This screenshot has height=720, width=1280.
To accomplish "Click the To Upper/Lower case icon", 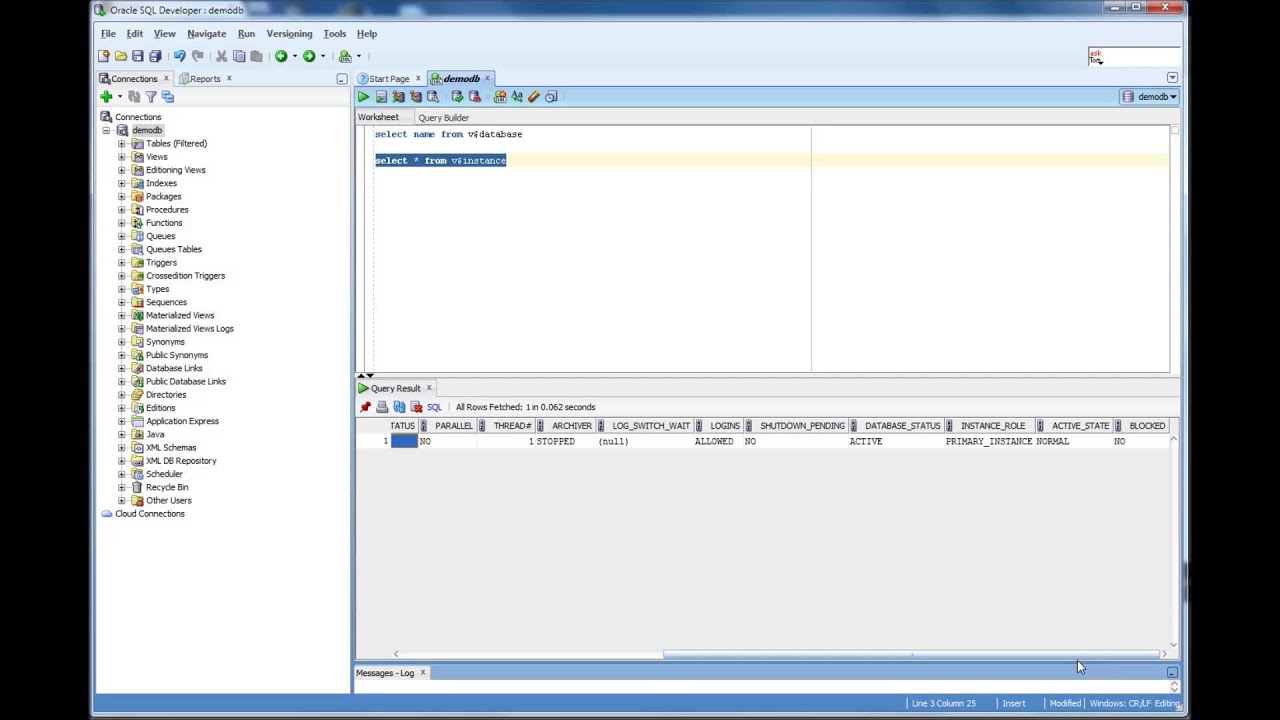I will pyautogui.click(x=517, y=97).
